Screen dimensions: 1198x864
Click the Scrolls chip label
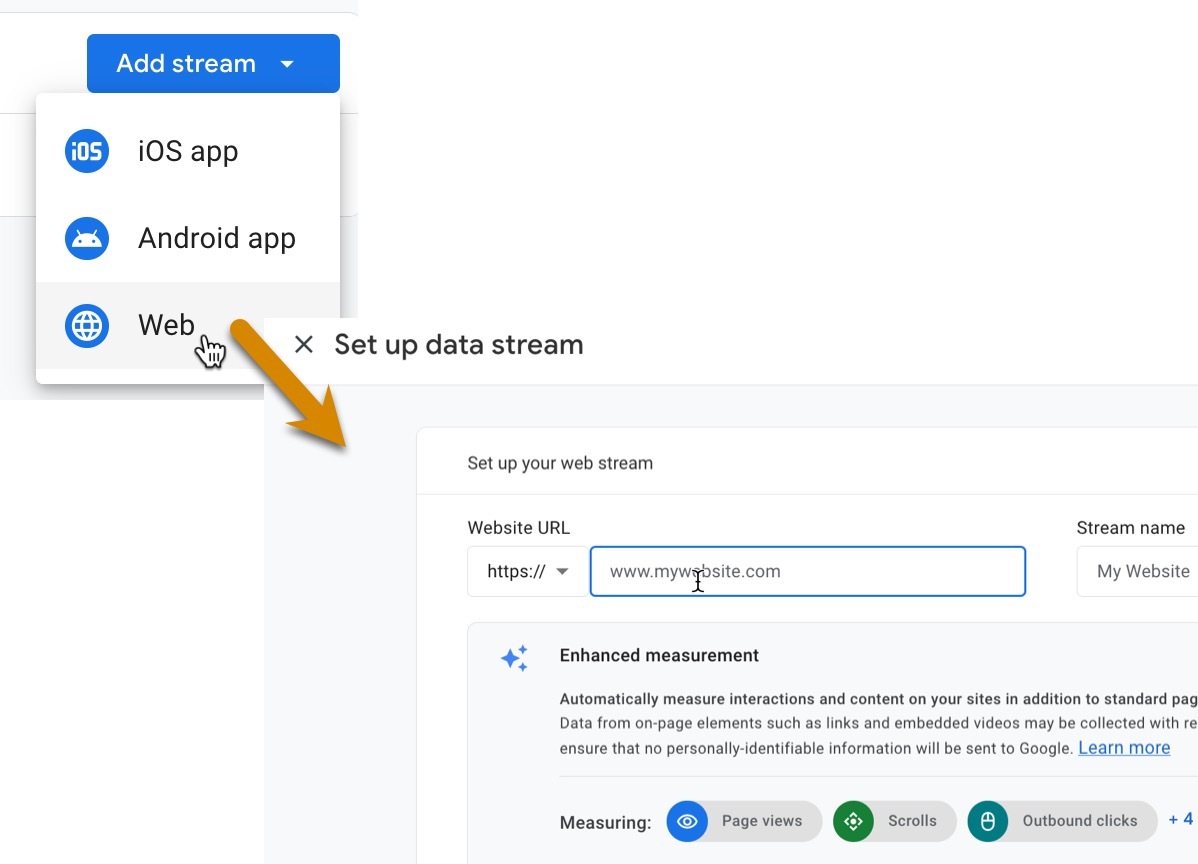click(911, 820)
